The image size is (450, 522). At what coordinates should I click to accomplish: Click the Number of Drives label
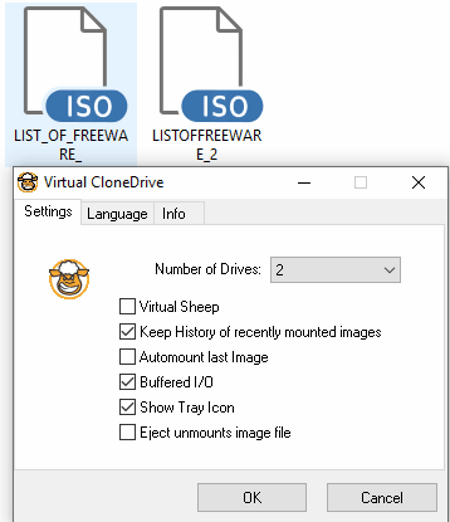(x=208, y=269)
